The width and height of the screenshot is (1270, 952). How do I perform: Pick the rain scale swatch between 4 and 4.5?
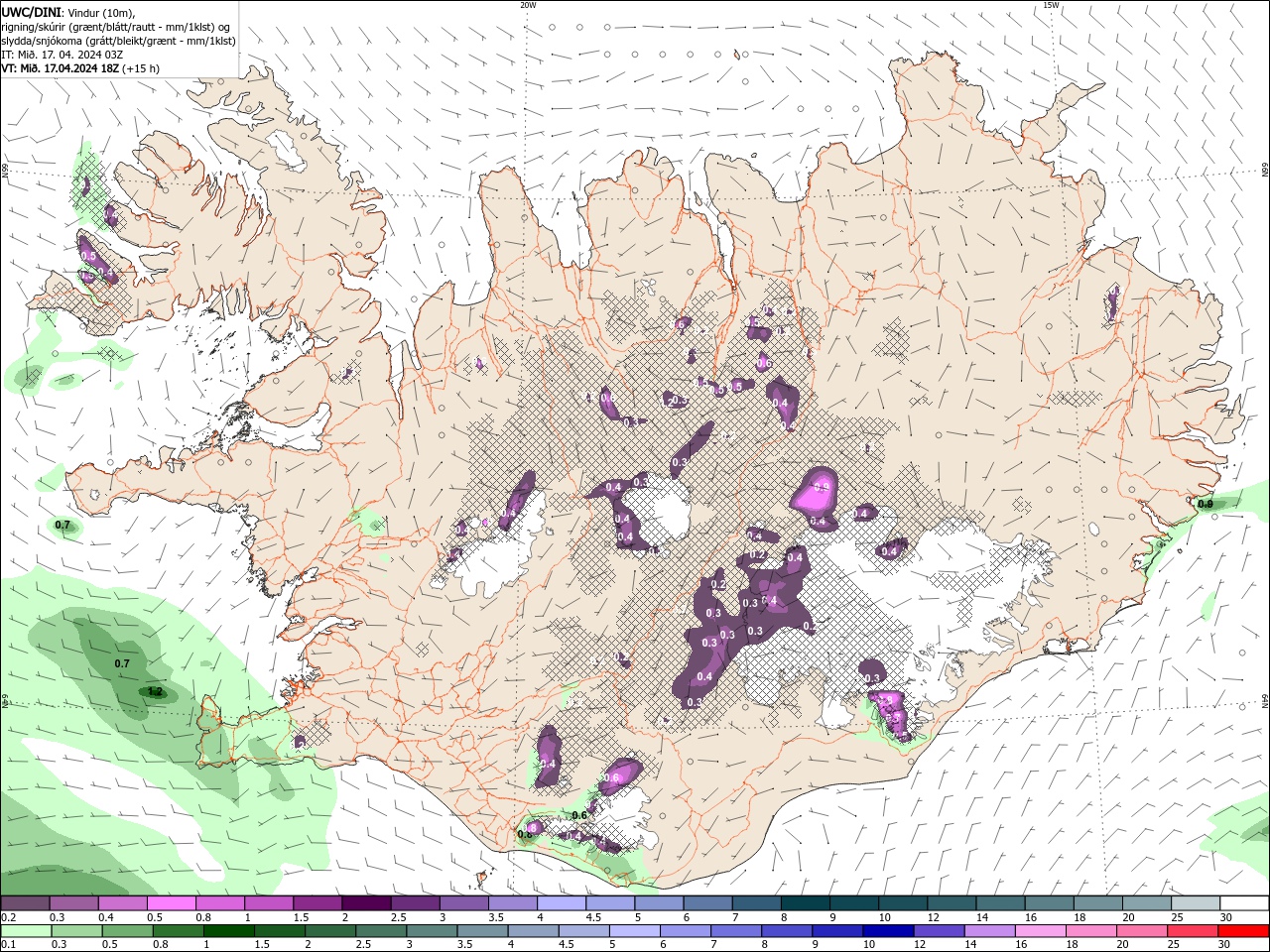pos(533,931)
